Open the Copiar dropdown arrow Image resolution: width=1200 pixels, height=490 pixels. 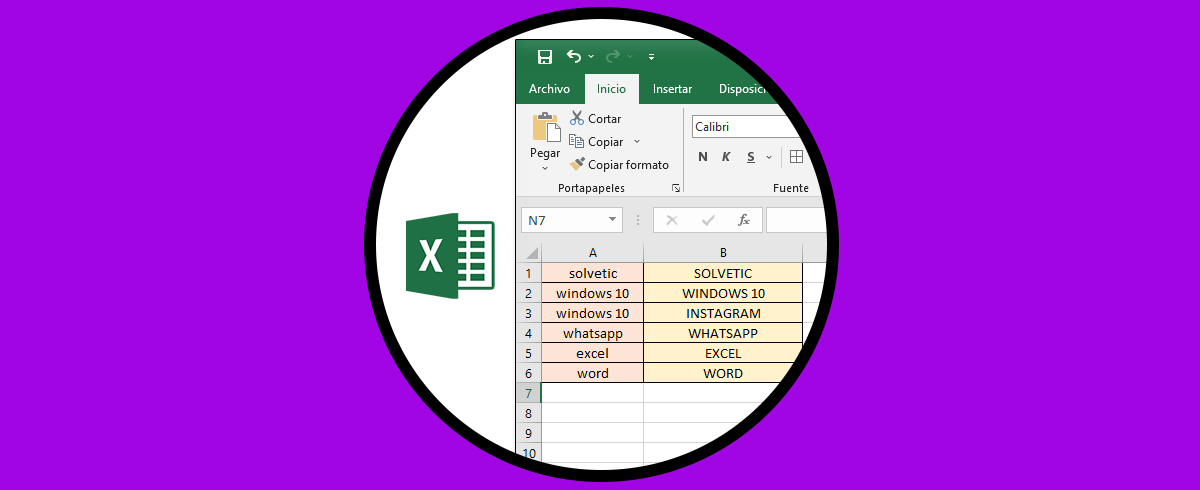(637, 142)
